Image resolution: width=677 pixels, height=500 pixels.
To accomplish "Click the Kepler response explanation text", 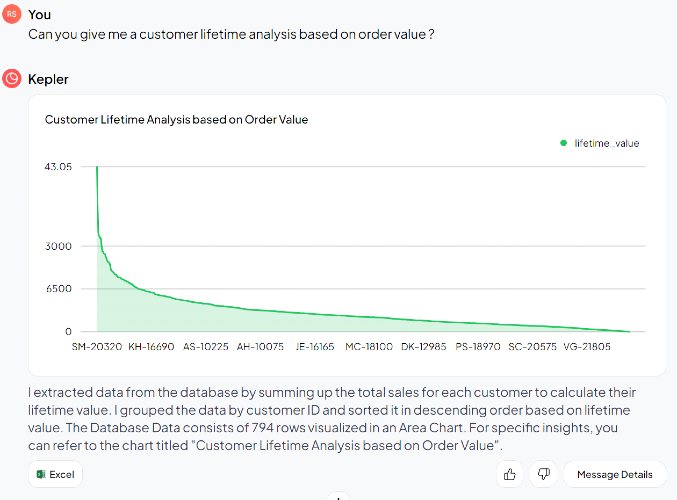I will pyautogui.click(x=332, y=418).
